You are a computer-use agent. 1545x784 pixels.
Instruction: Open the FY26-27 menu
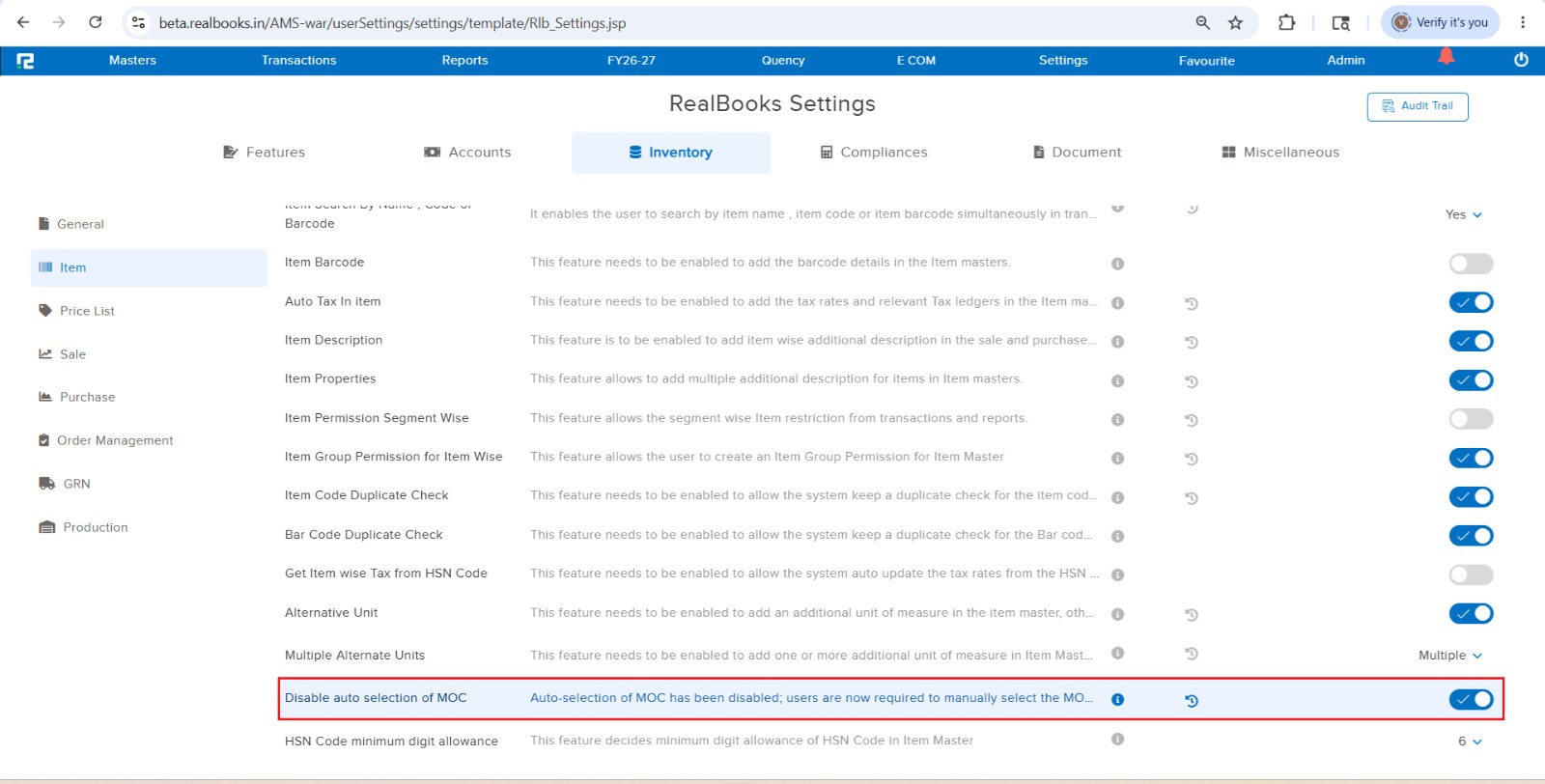631,60
